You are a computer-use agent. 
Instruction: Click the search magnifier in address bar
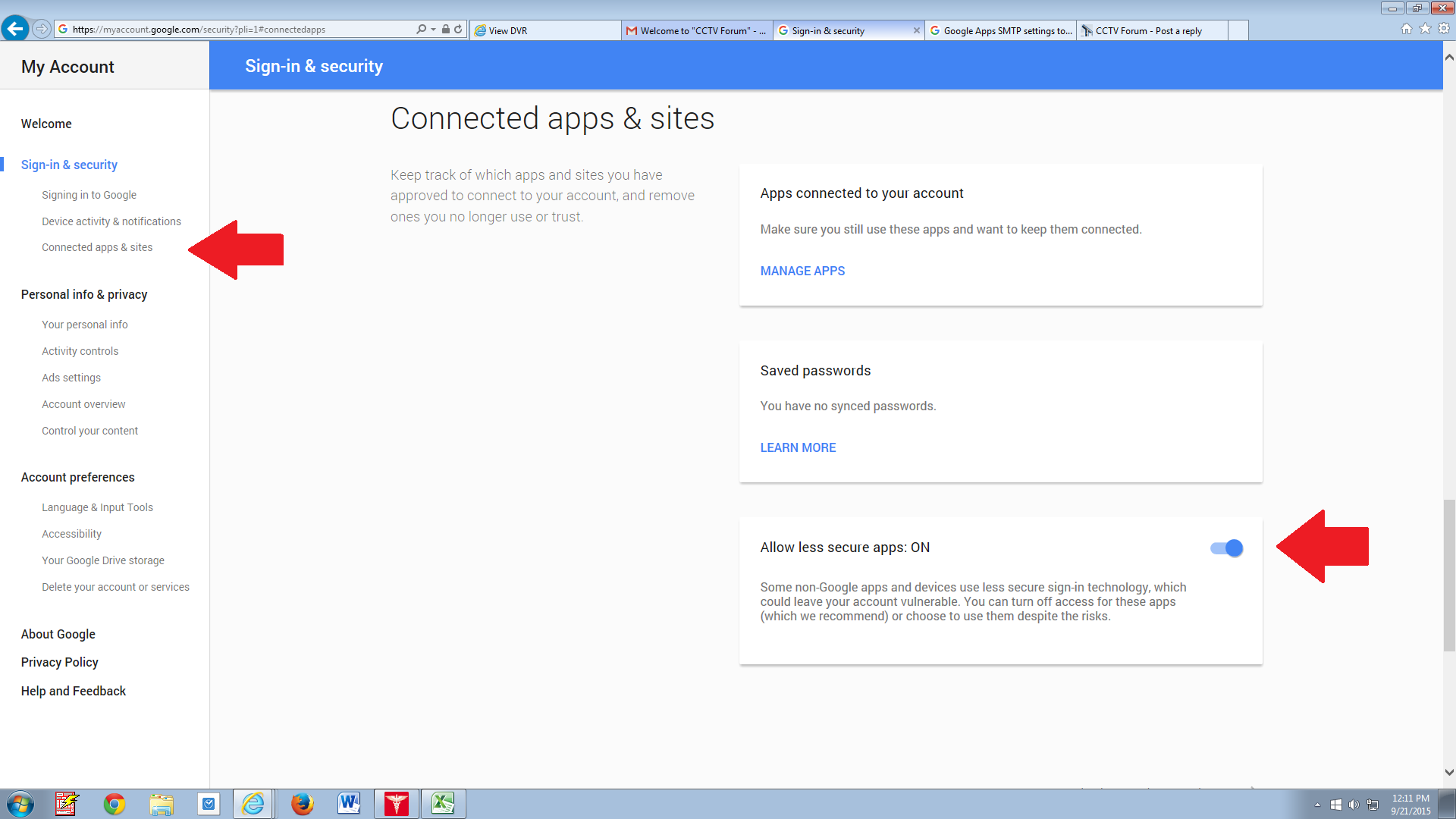[x=421, y=30]
